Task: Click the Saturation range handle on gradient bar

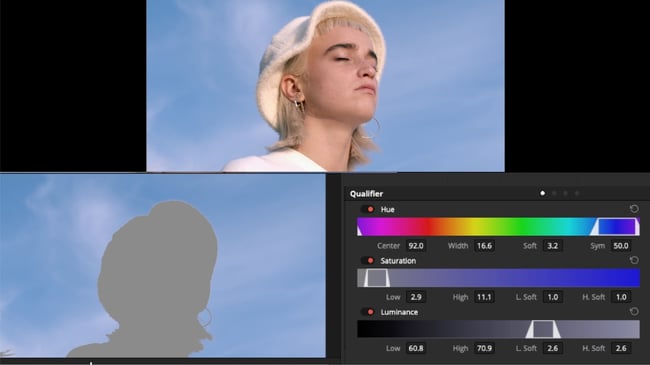Action: click(376, 278)
